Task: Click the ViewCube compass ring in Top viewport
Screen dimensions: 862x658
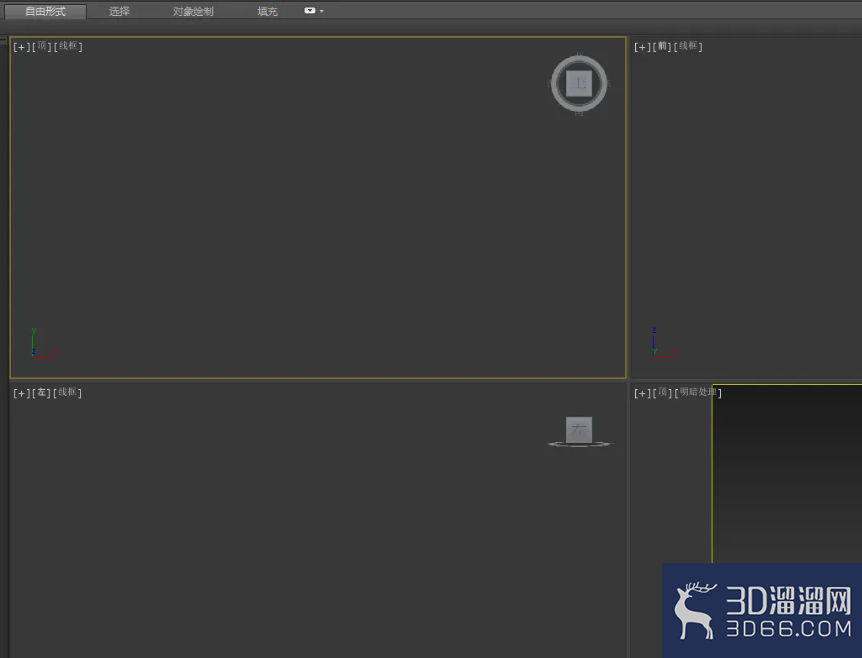Action: click(x=579, y=59)
